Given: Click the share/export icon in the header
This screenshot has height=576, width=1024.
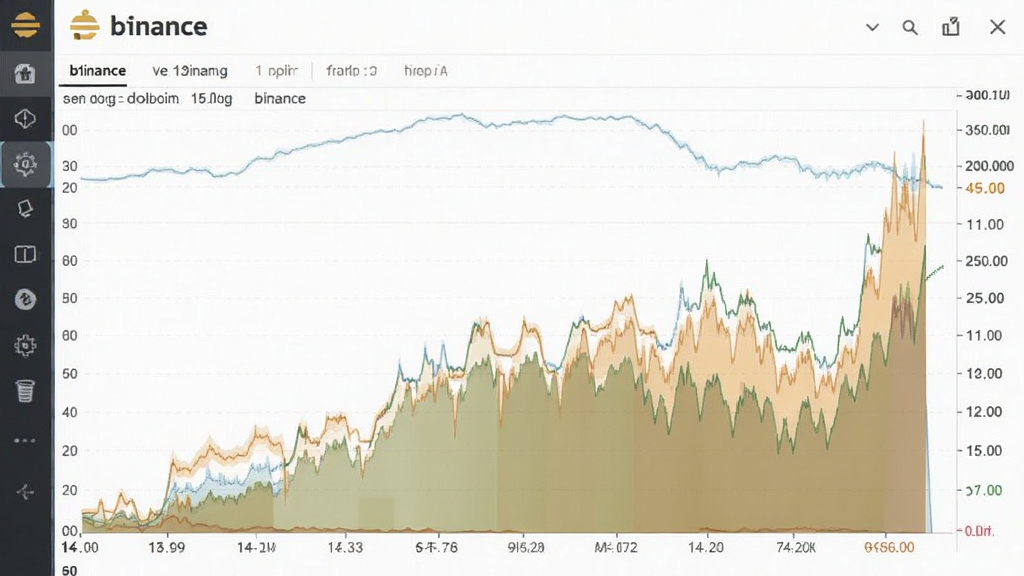Looking at the screenshot, I should (x=951, y=27).
